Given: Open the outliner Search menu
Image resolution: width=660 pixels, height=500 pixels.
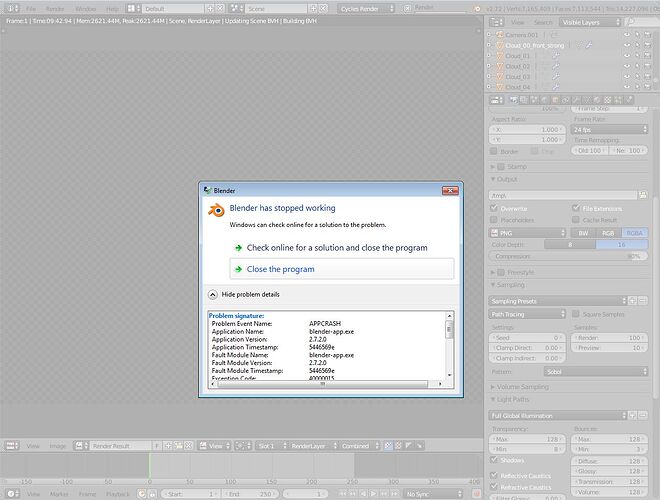Looking at the screenshot, I should click(x=543, y=22).
